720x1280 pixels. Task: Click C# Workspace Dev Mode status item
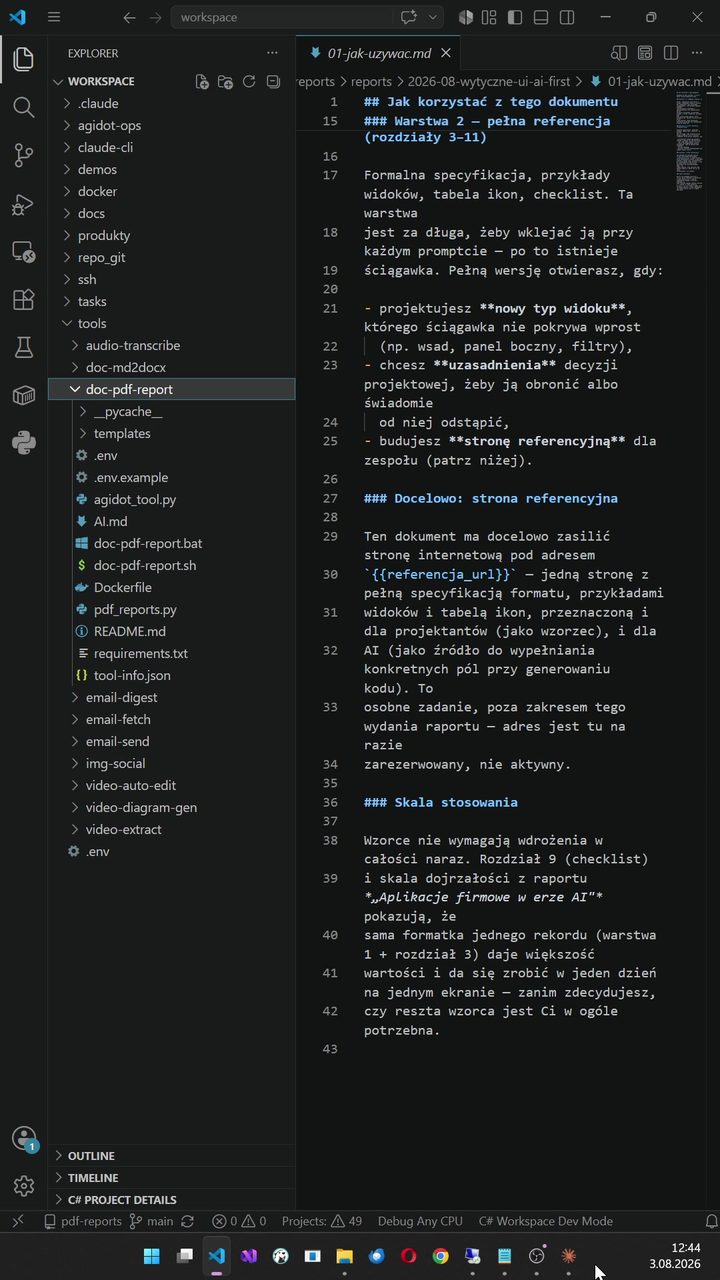pos(546,1221)
